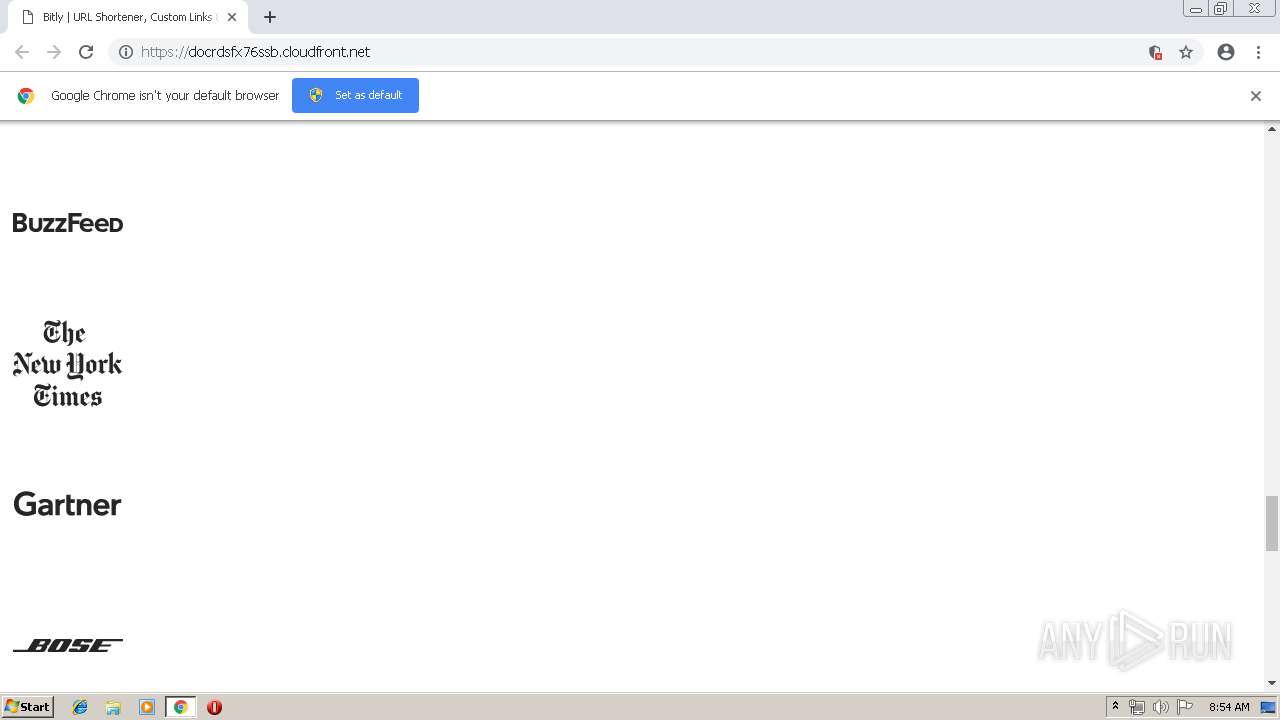
Task: Bookmark this page with the star
Action: point(1186,52)
